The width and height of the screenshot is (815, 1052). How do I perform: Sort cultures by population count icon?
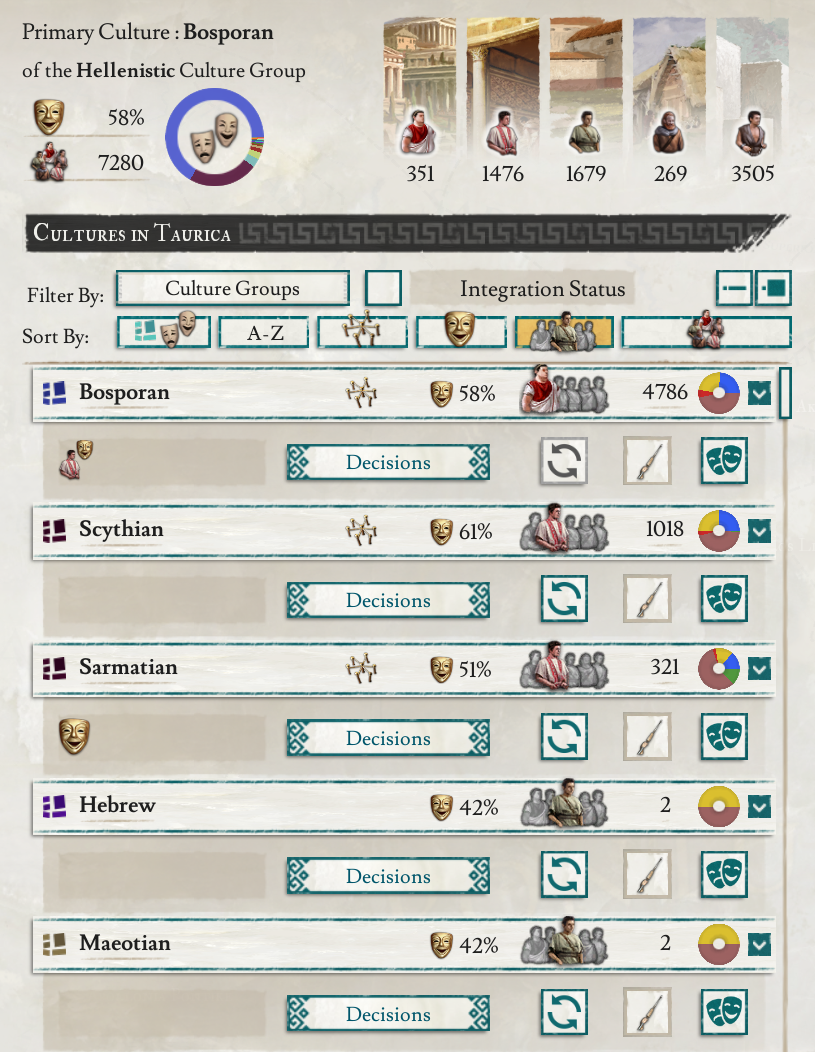point(706,331)
